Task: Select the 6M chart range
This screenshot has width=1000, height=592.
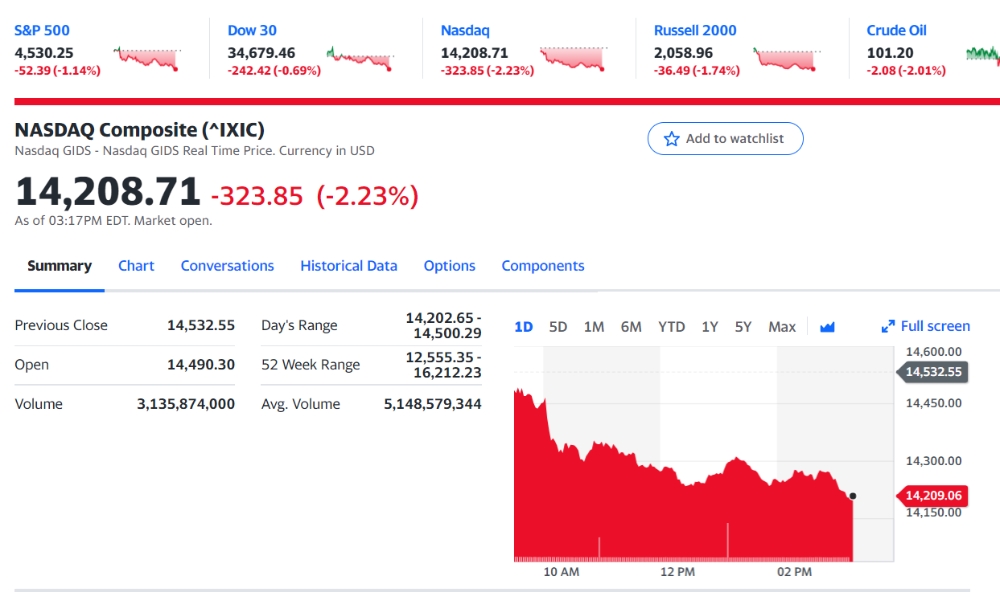Action: tap(631, 327)
